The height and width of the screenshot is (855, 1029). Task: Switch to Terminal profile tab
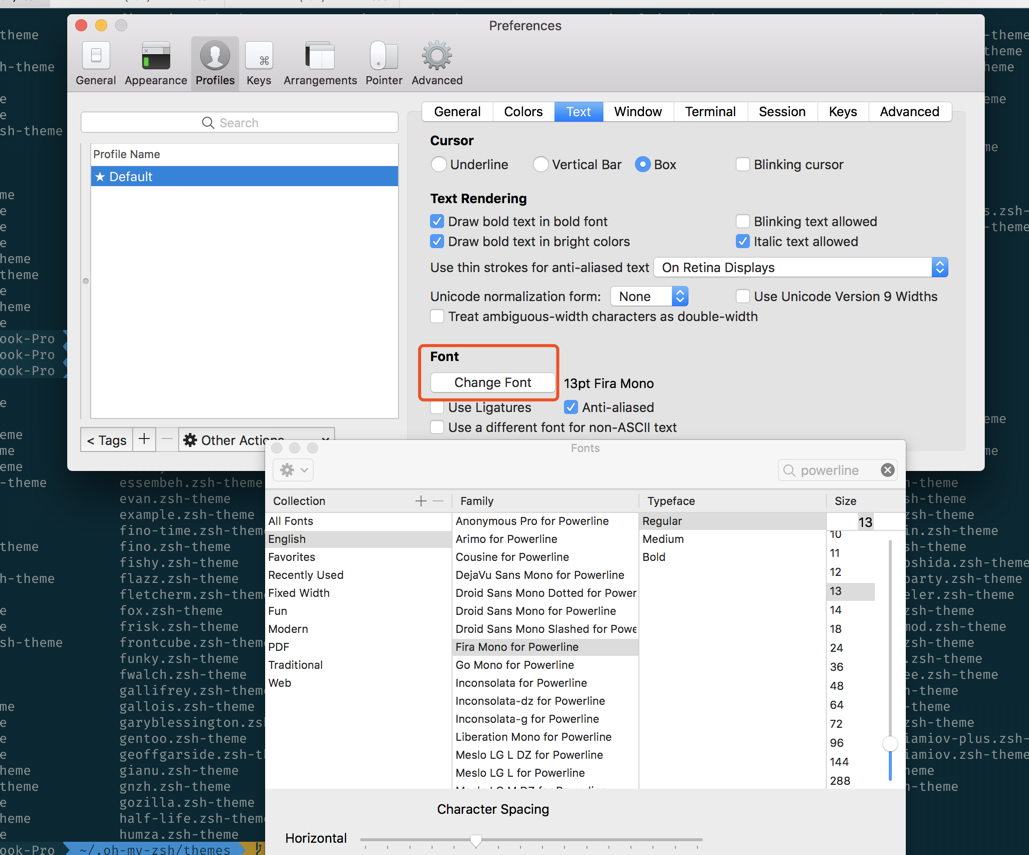pyautogui.click(x=710, y=112)
